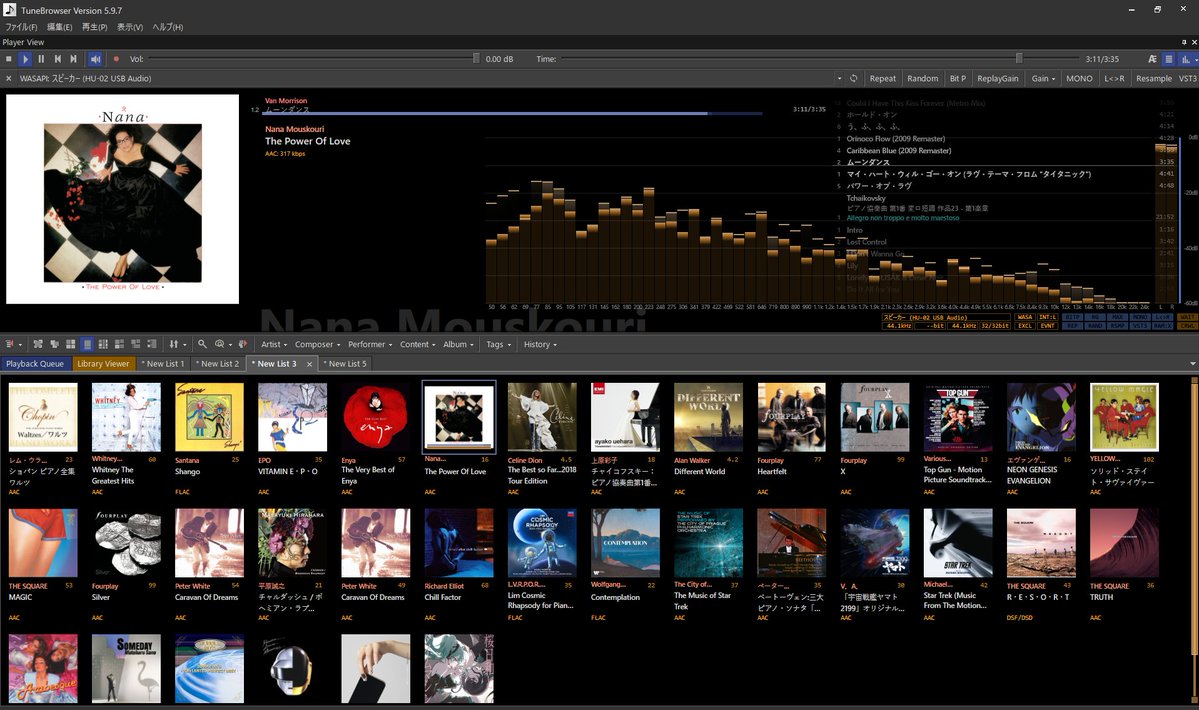Select Orinoco Flow (2009 Remaster) in queue

tap(895, 139)
